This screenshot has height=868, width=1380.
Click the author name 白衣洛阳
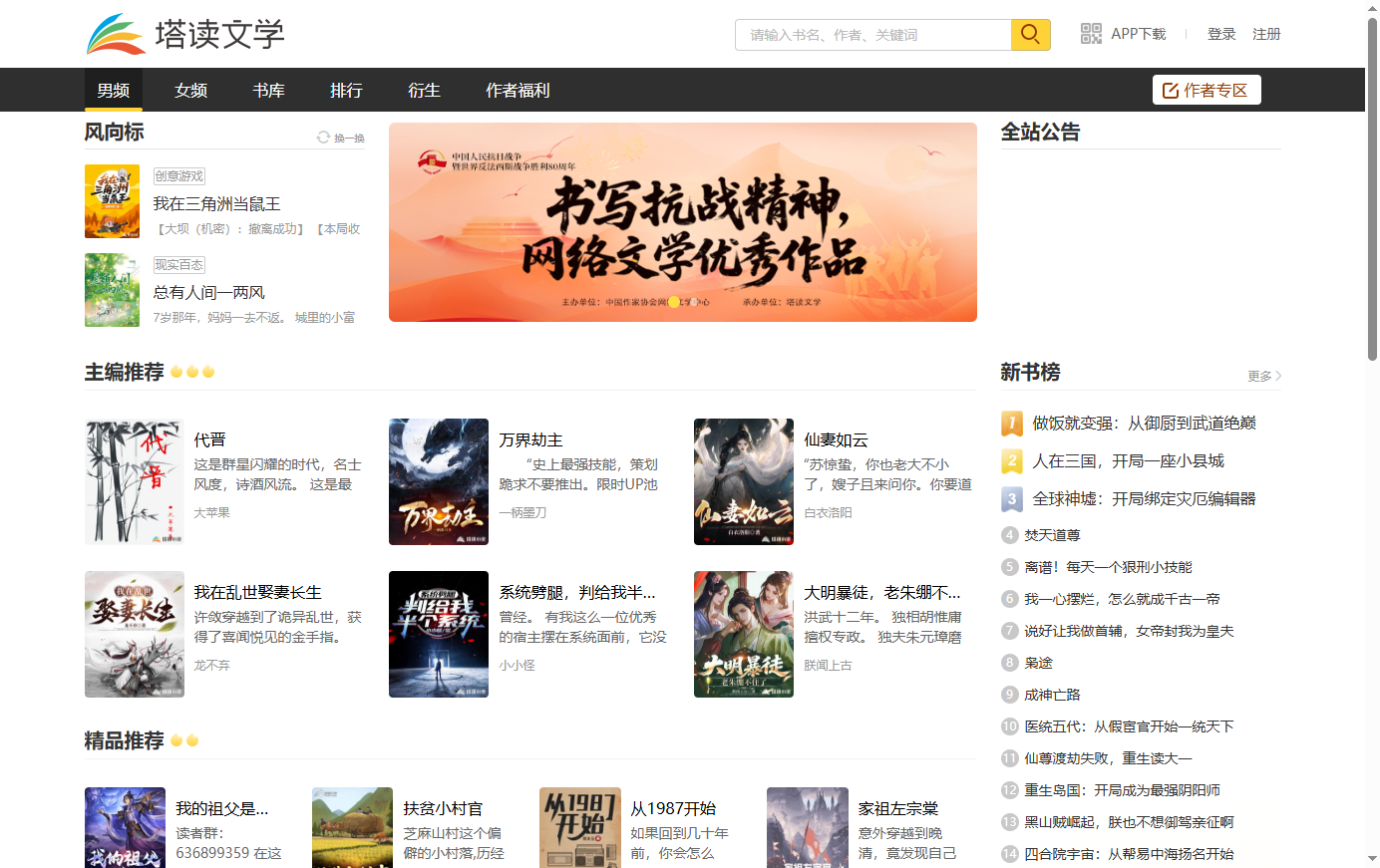pyautogui.click(x=828, y=512)
